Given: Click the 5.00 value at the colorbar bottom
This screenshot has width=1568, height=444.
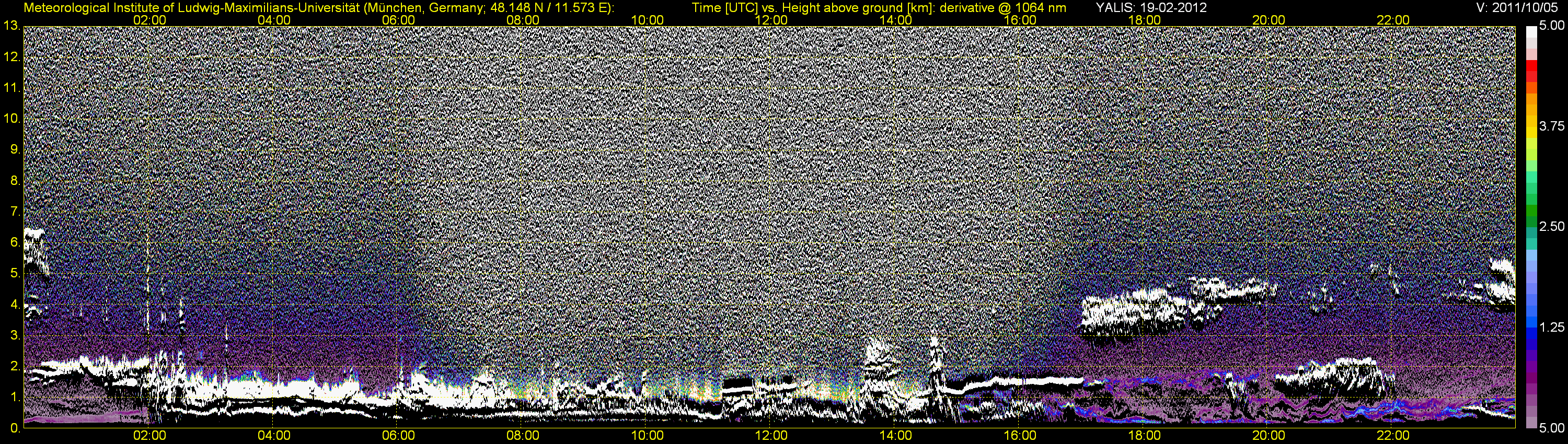Looking at the screenshot, I should coord(1552,428).
